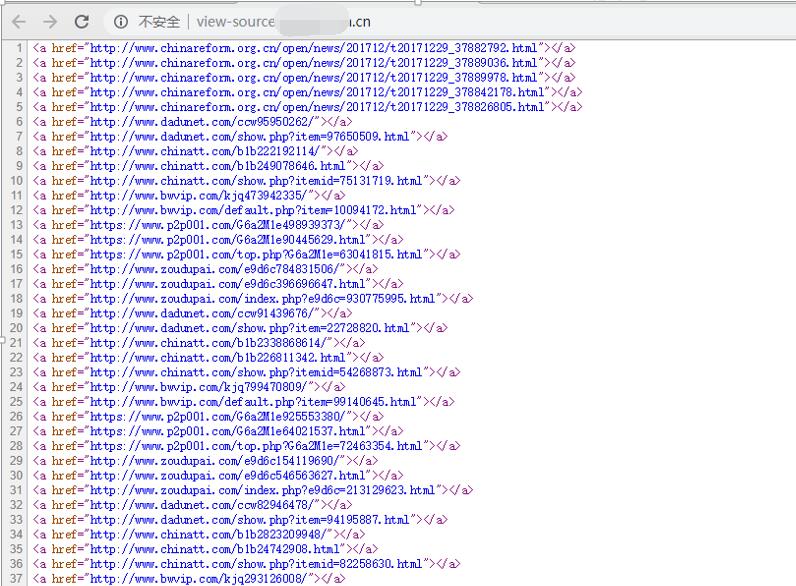Open p2p001 link G6a2M1e498939373

[218, 225]
